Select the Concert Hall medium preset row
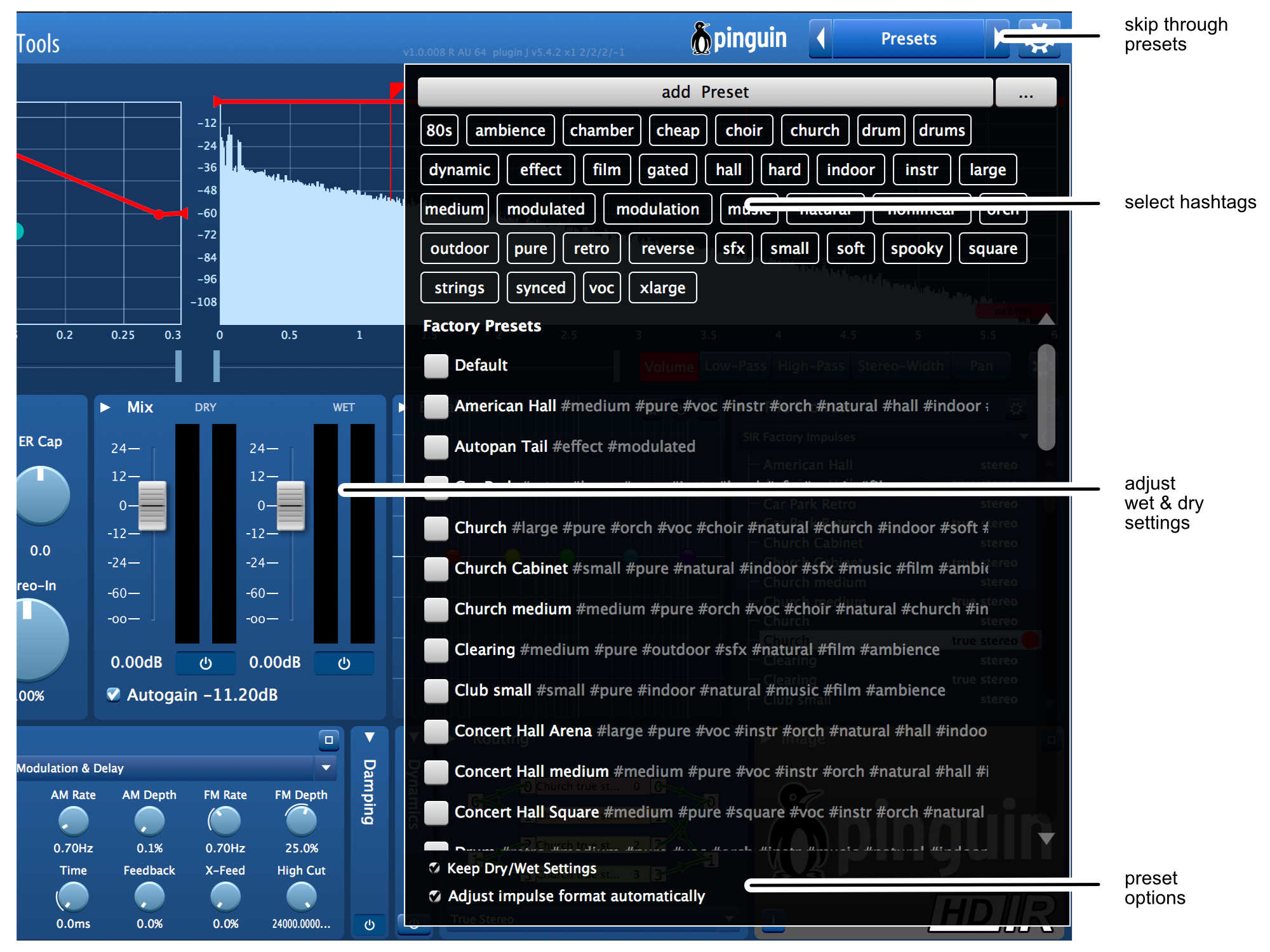This screenshot has height=952, width=1270. point(705,772)
